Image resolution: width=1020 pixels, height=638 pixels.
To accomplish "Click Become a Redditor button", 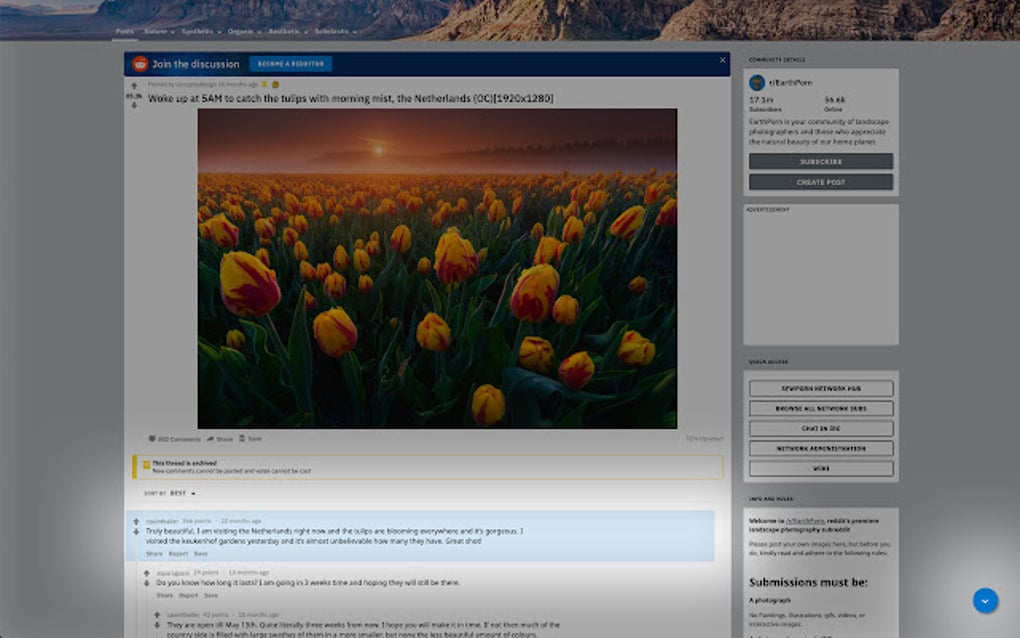I will [x=291, y=64].
